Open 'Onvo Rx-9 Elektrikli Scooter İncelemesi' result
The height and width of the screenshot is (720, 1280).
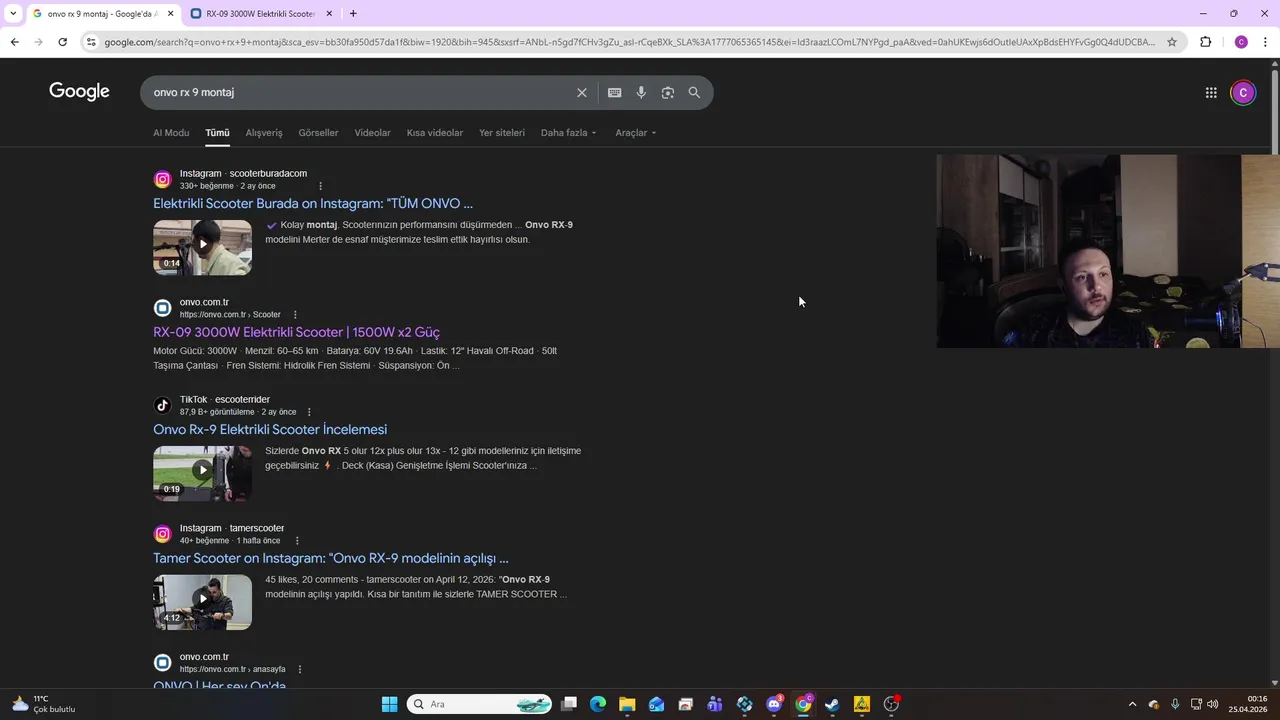pyautogui.click(x=270, y=429)
